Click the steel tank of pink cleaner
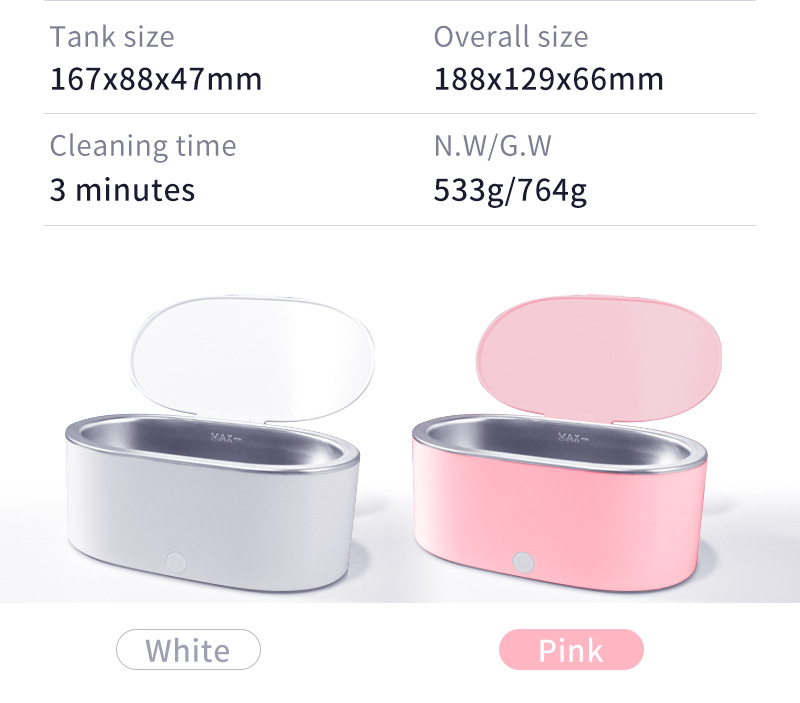 559,441
